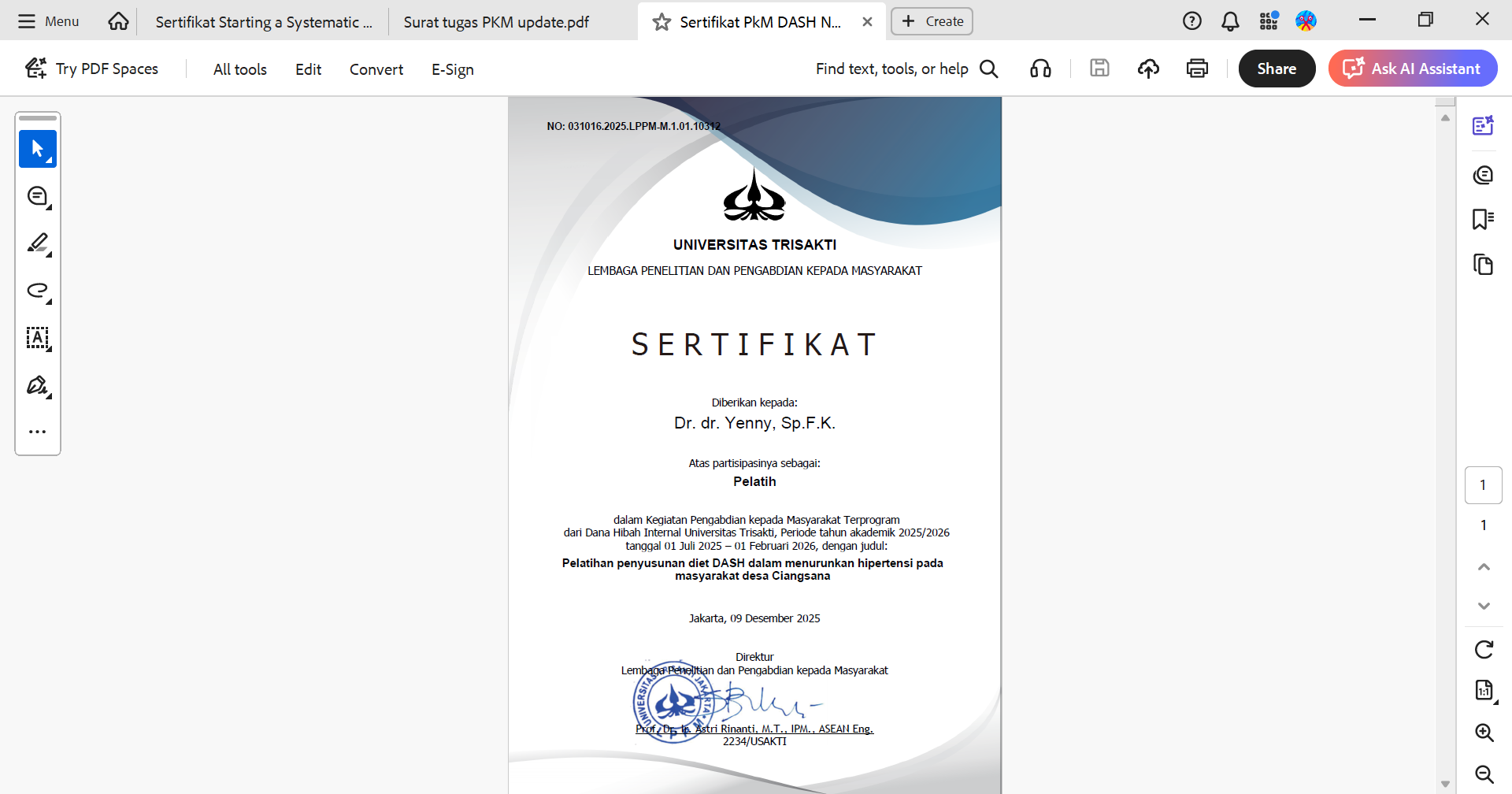Zoom in on the document
Image resolution: width=1512 pixels, height=794 pixels.
coord(1484,733)
